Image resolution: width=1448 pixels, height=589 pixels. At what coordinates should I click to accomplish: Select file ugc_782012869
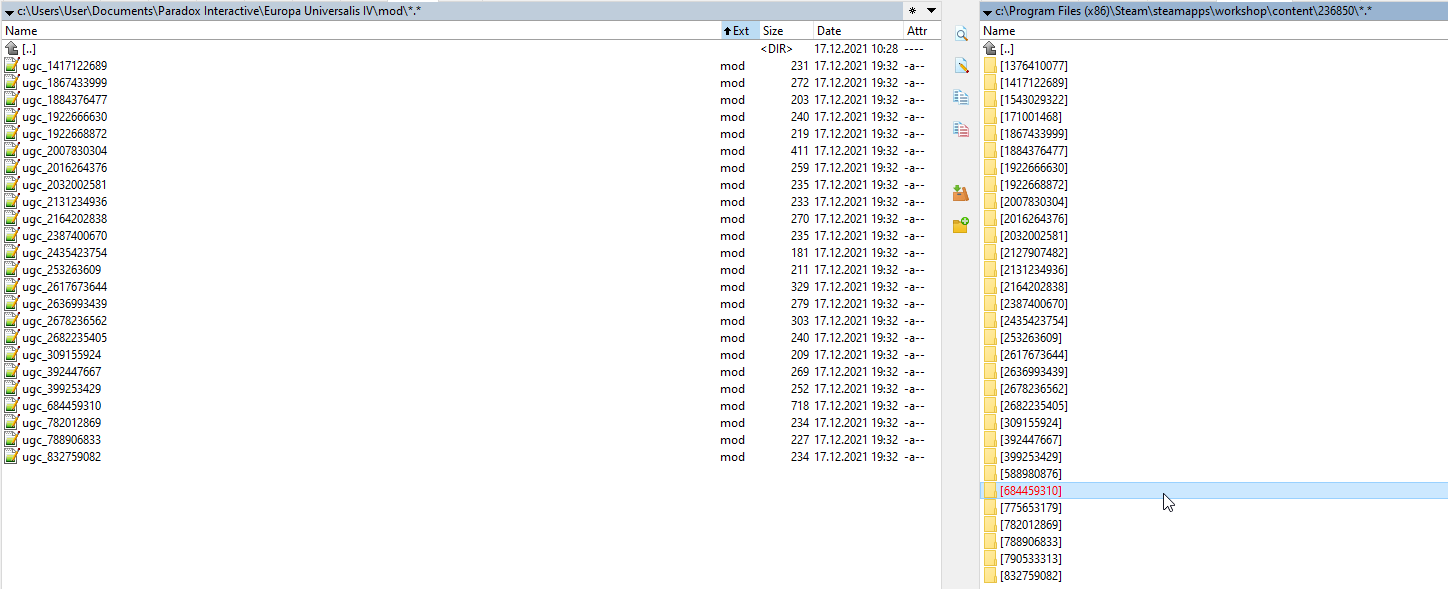[x=470, y=423]
